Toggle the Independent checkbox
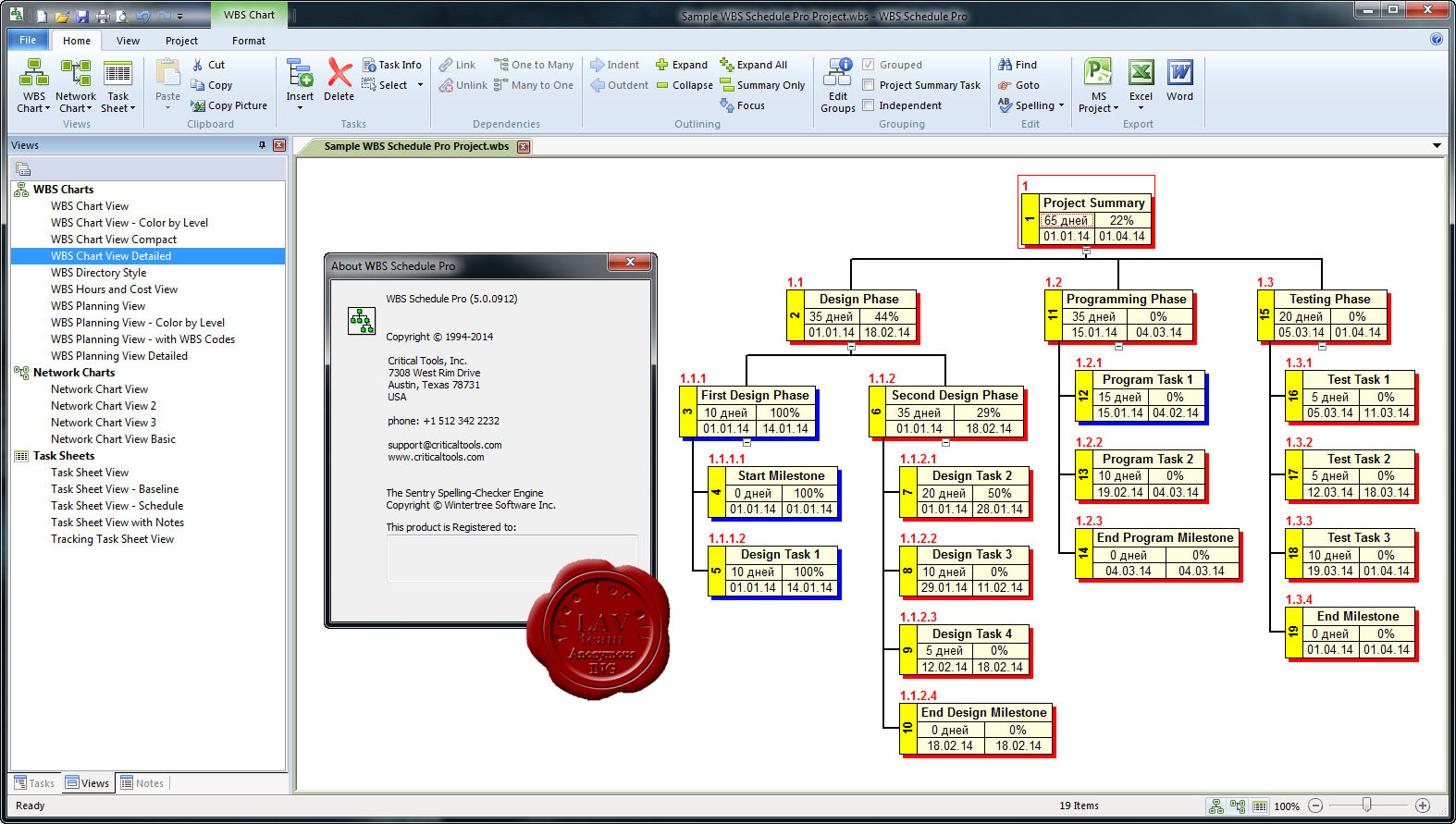Viewport: 1456px width, 824px height. tap(869, 105)
